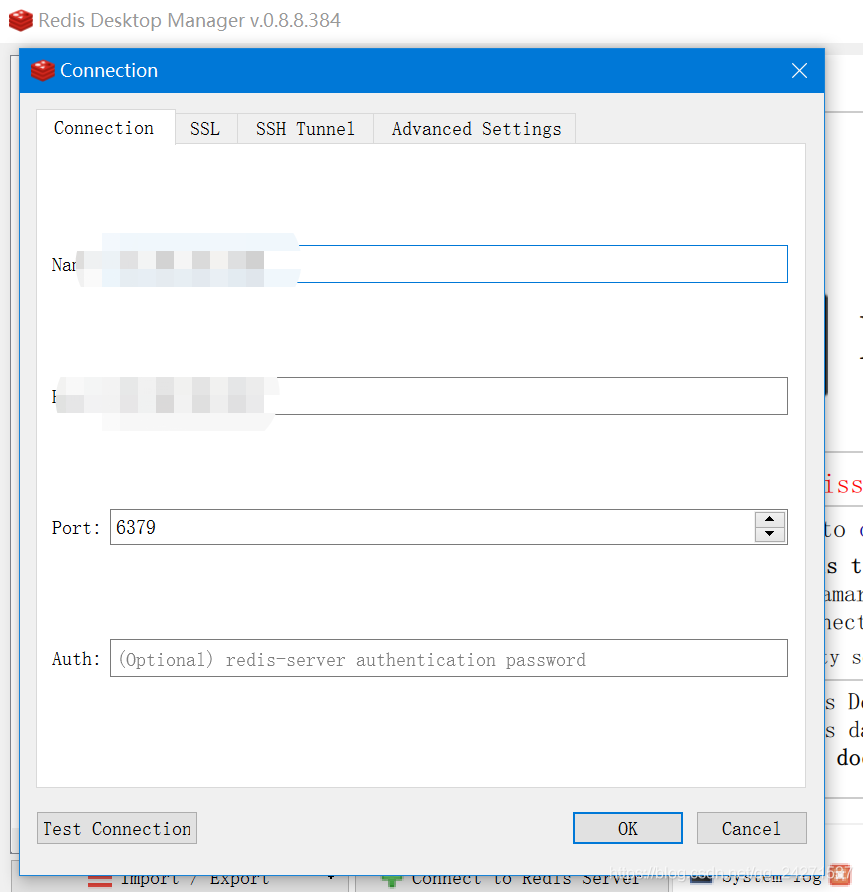Open the Import / Export dropdown arrow

point(330,877)
